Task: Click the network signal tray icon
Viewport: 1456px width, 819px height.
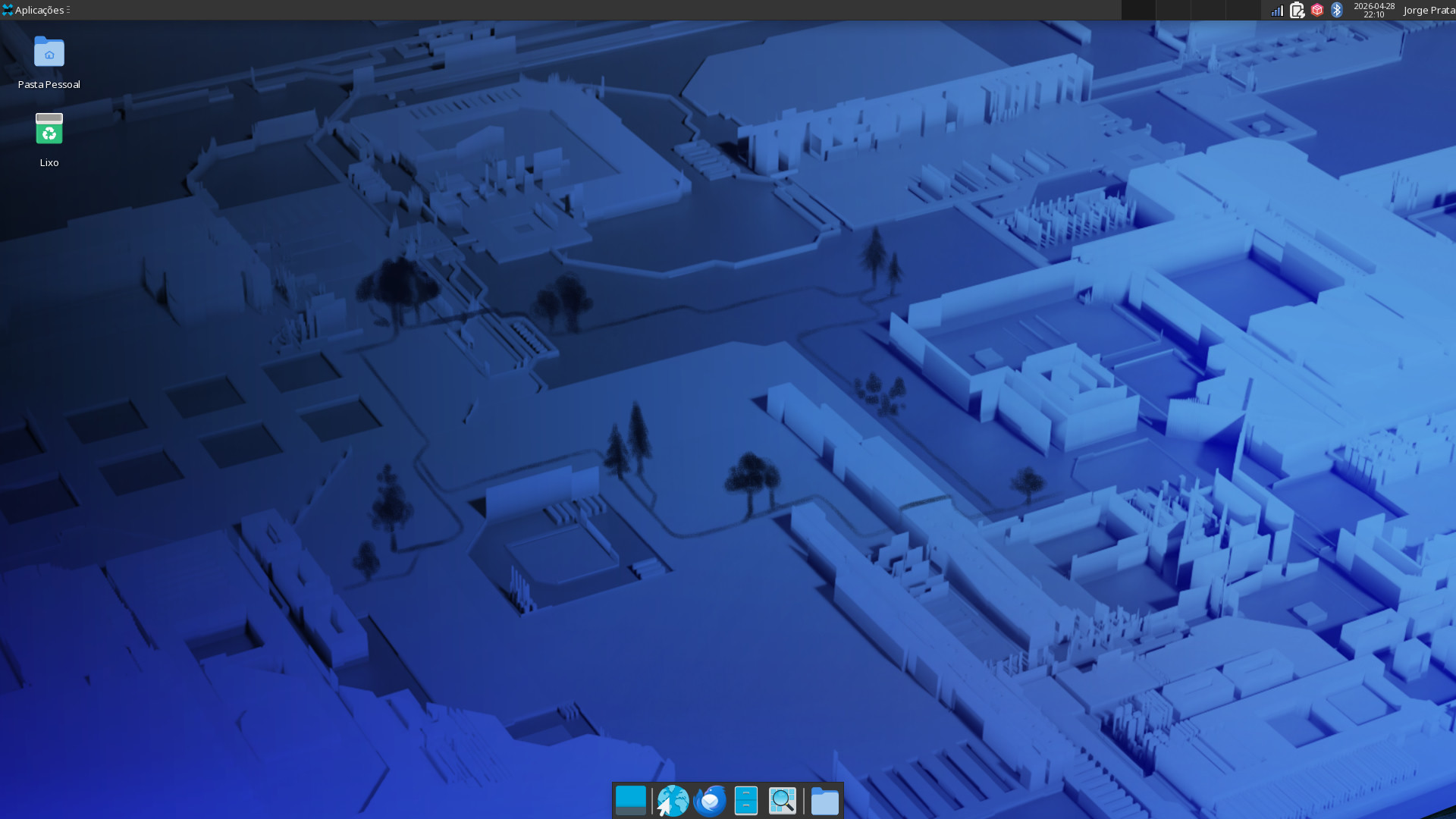Action: pyautogui.click(x=1277, y=10)
